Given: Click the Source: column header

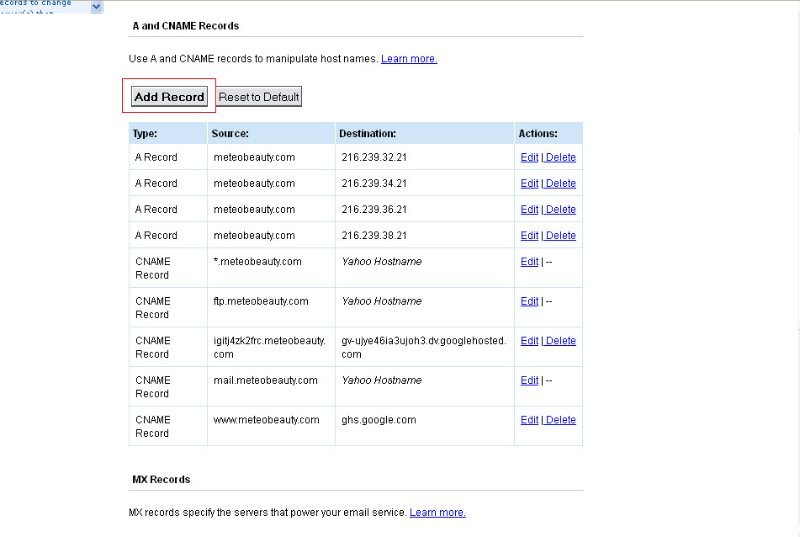Looking at the screenshot, I should [x=271, y=133].
